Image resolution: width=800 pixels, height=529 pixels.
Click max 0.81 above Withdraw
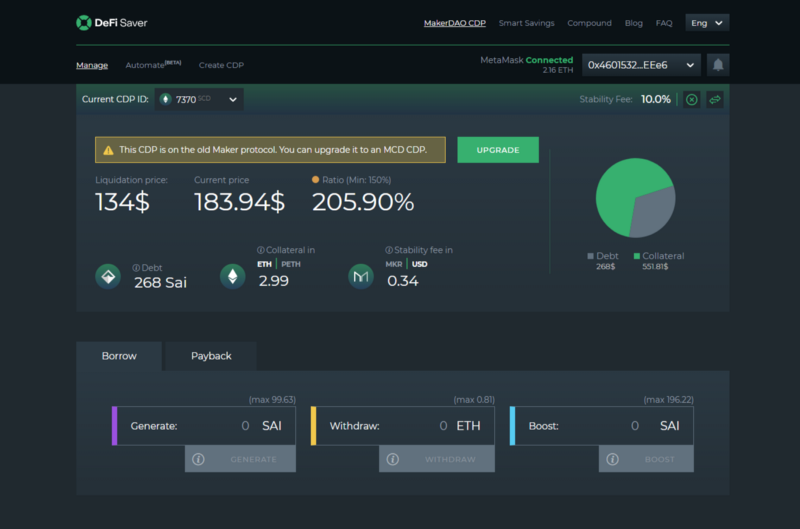point(474,399)
